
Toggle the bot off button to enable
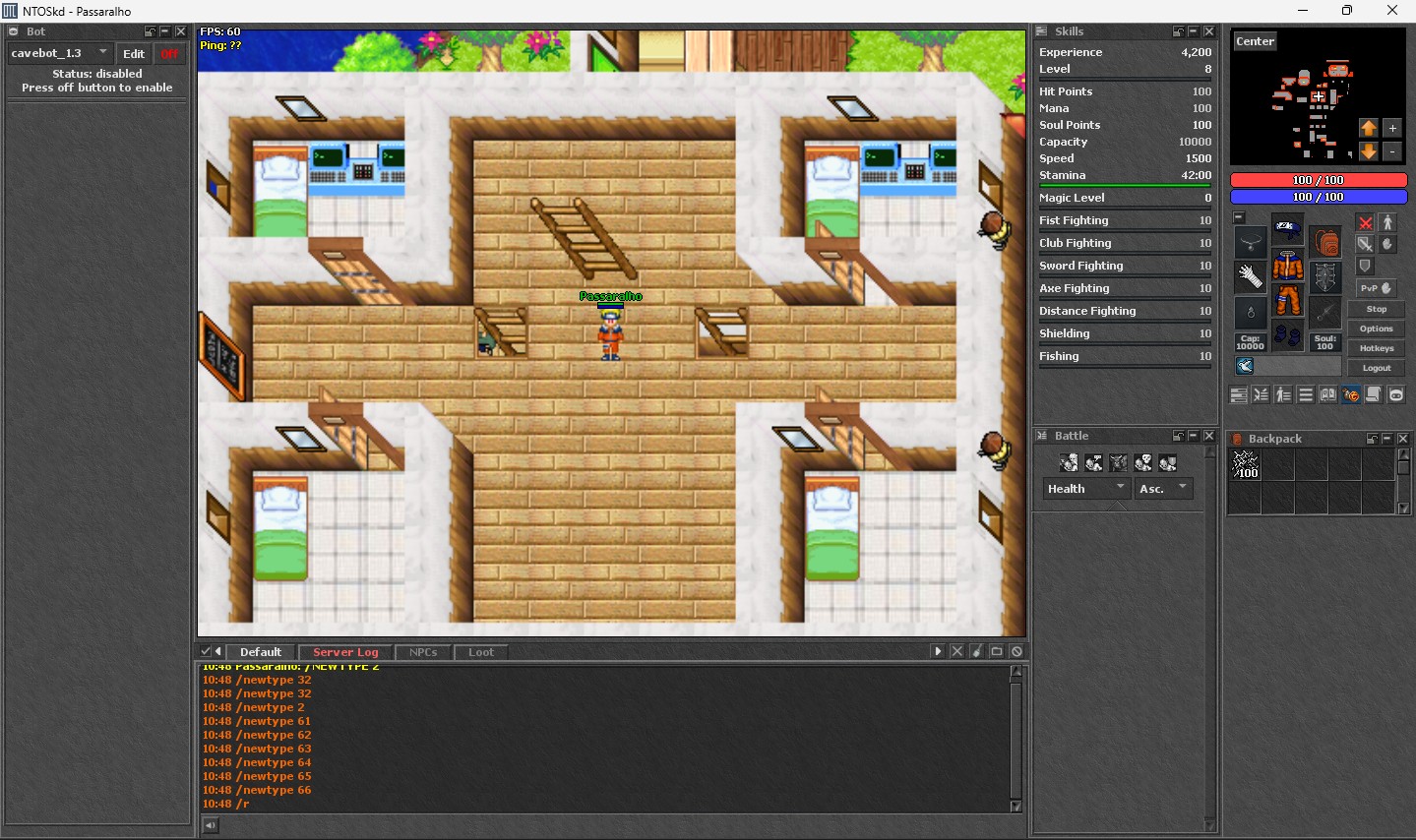click(169, 53)
